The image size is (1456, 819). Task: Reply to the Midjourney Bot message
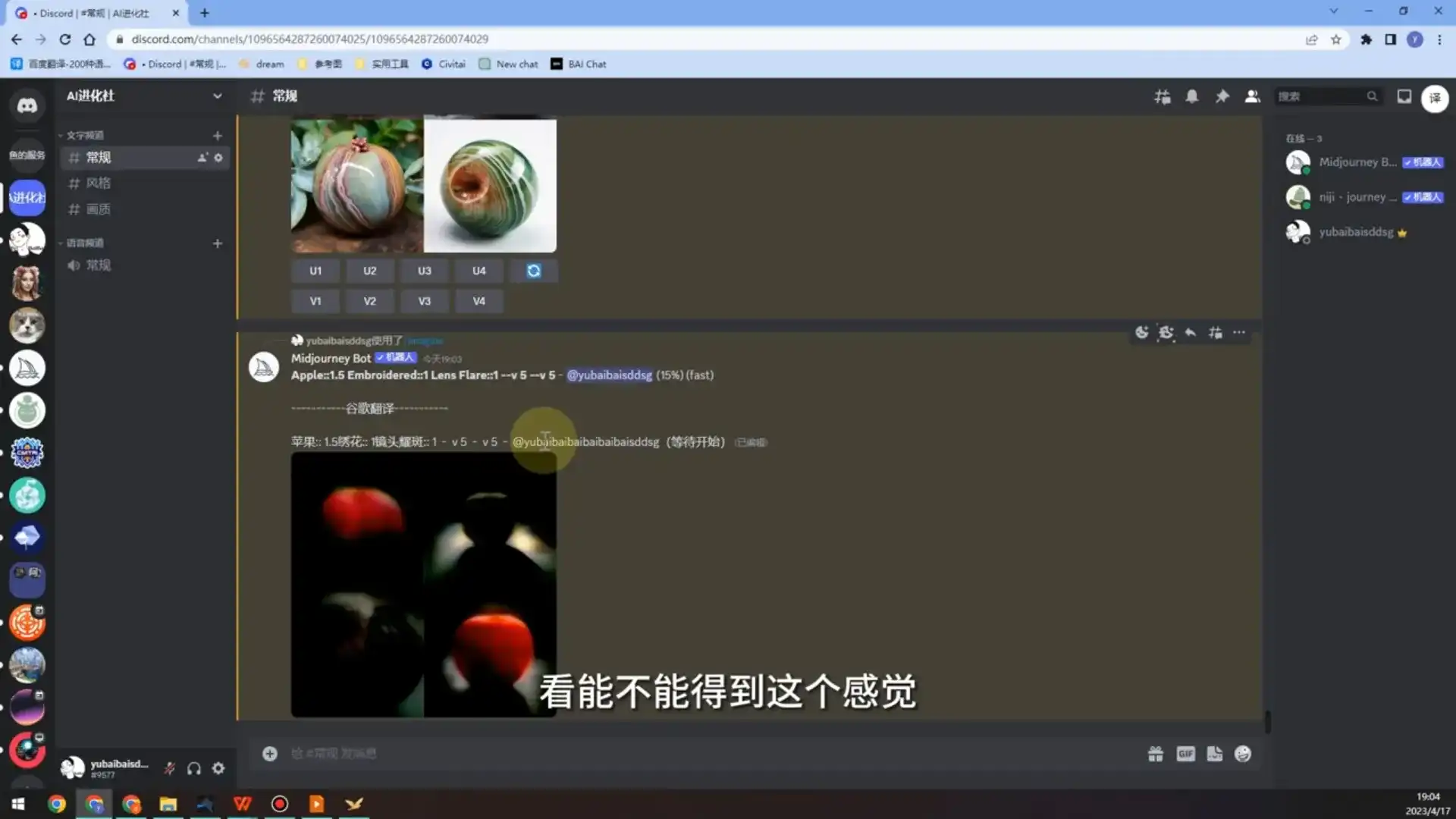click(1190, 332)
